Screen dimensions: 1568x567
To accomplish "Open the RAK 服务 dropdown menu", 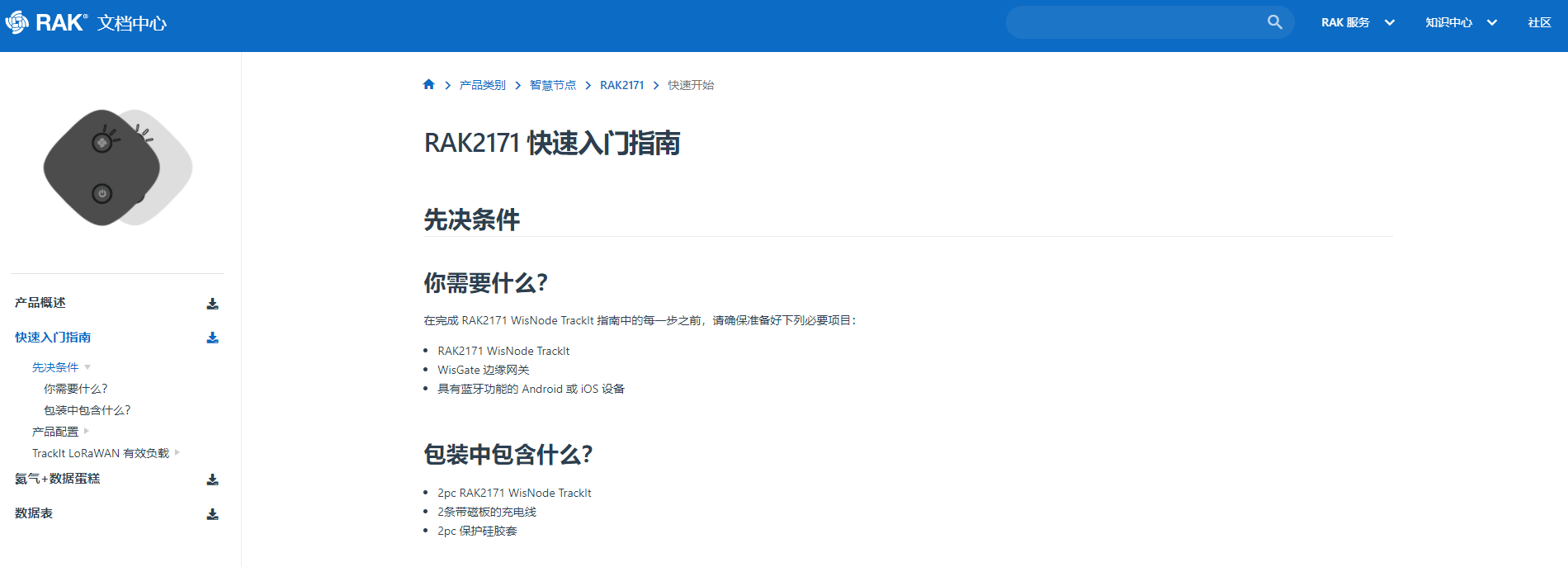I will tap(1358, 22).
